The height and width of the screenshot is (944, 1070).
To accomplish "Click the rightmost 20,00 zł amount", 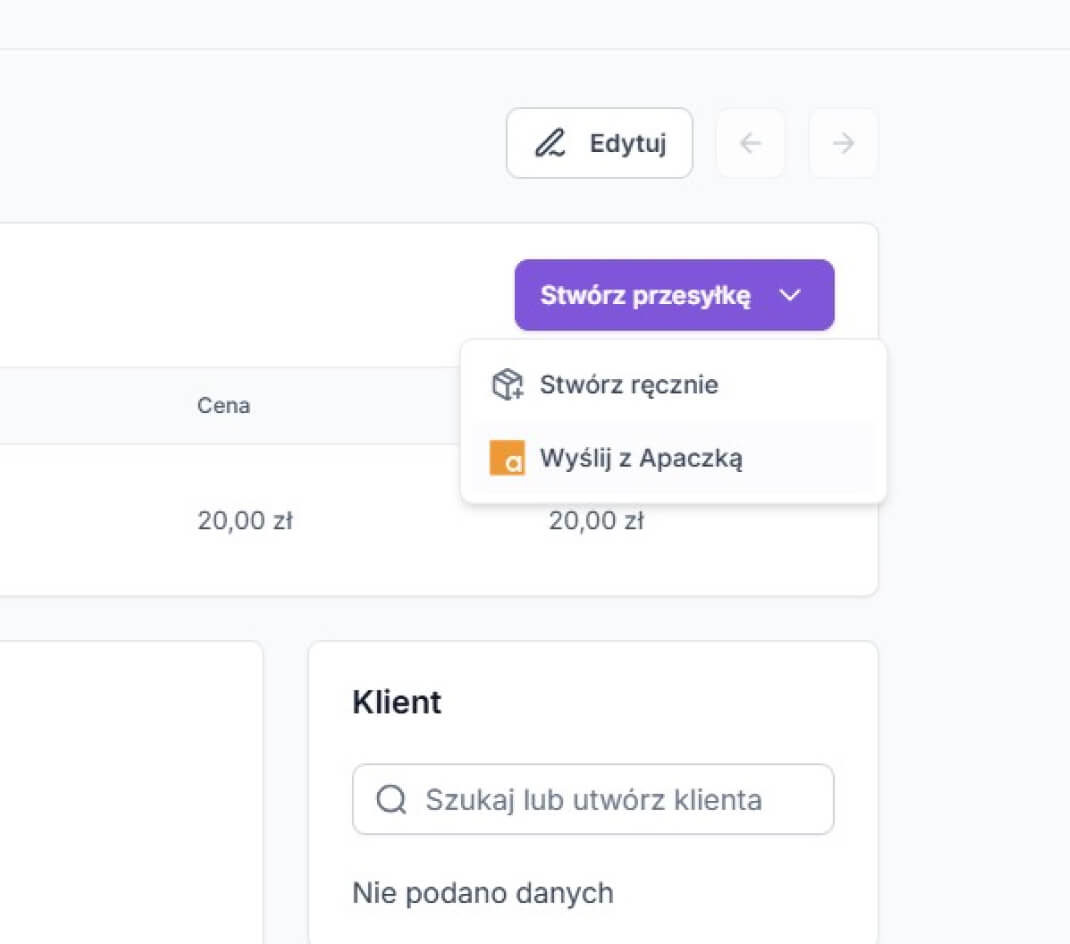I will pos(596,521).
